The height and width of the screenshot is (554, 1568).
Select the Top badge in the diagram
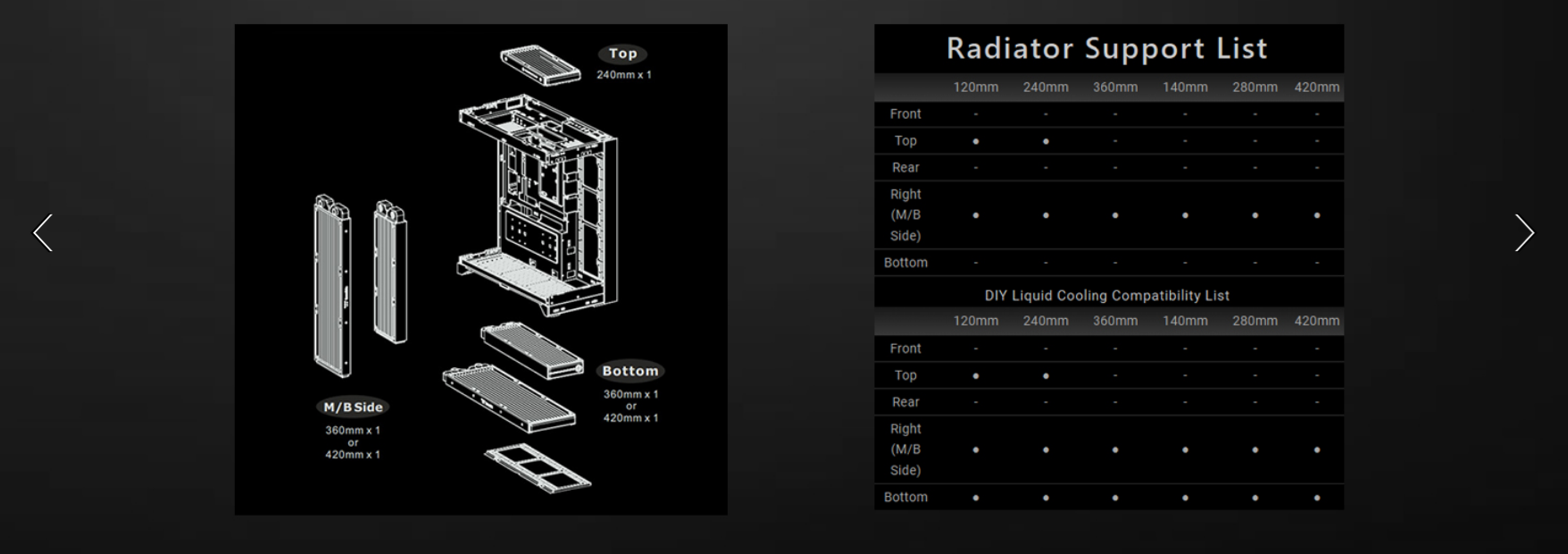pyautogui.click(x=622, y=54)
